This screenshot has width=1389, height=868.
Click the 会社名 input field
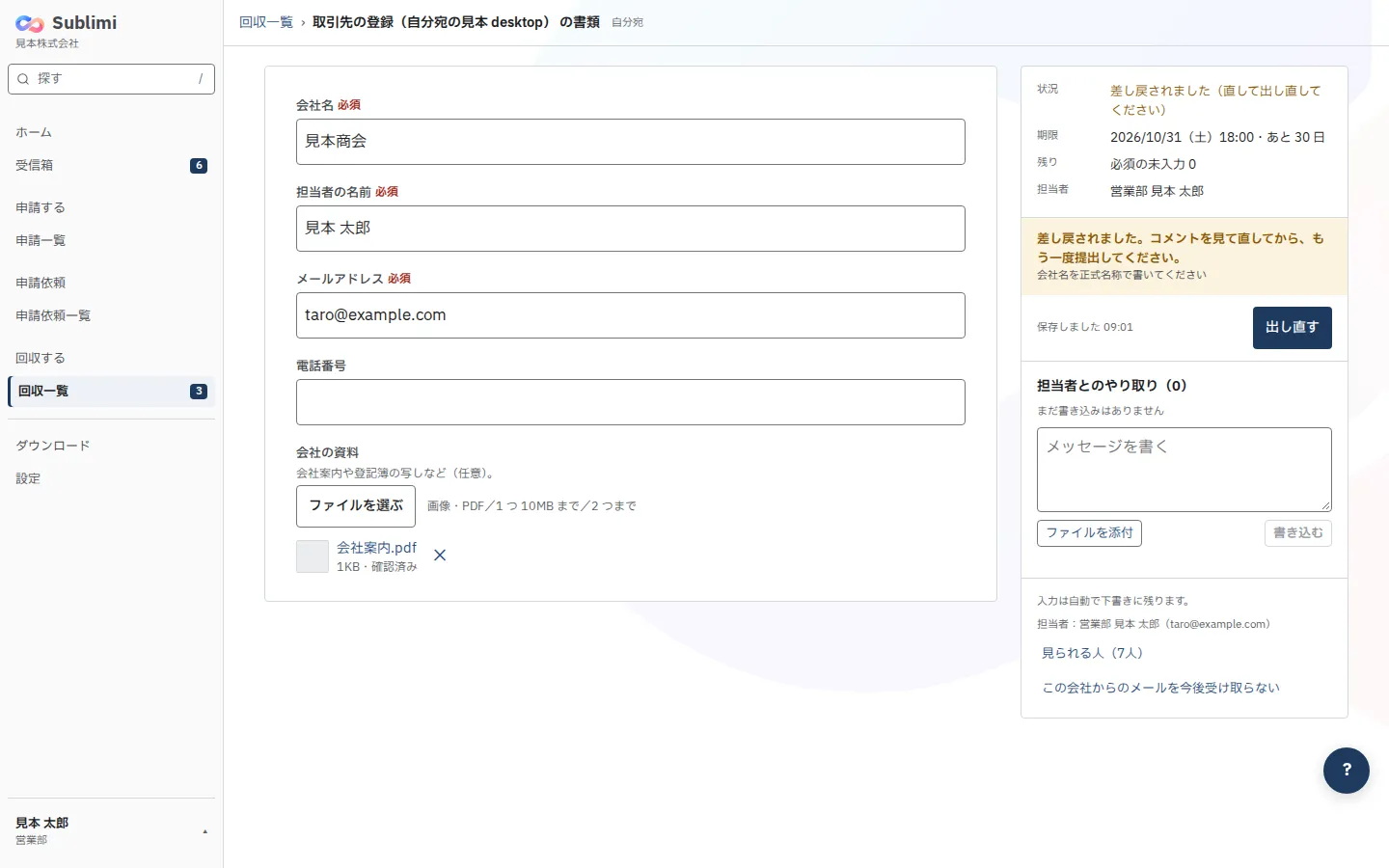631,142
